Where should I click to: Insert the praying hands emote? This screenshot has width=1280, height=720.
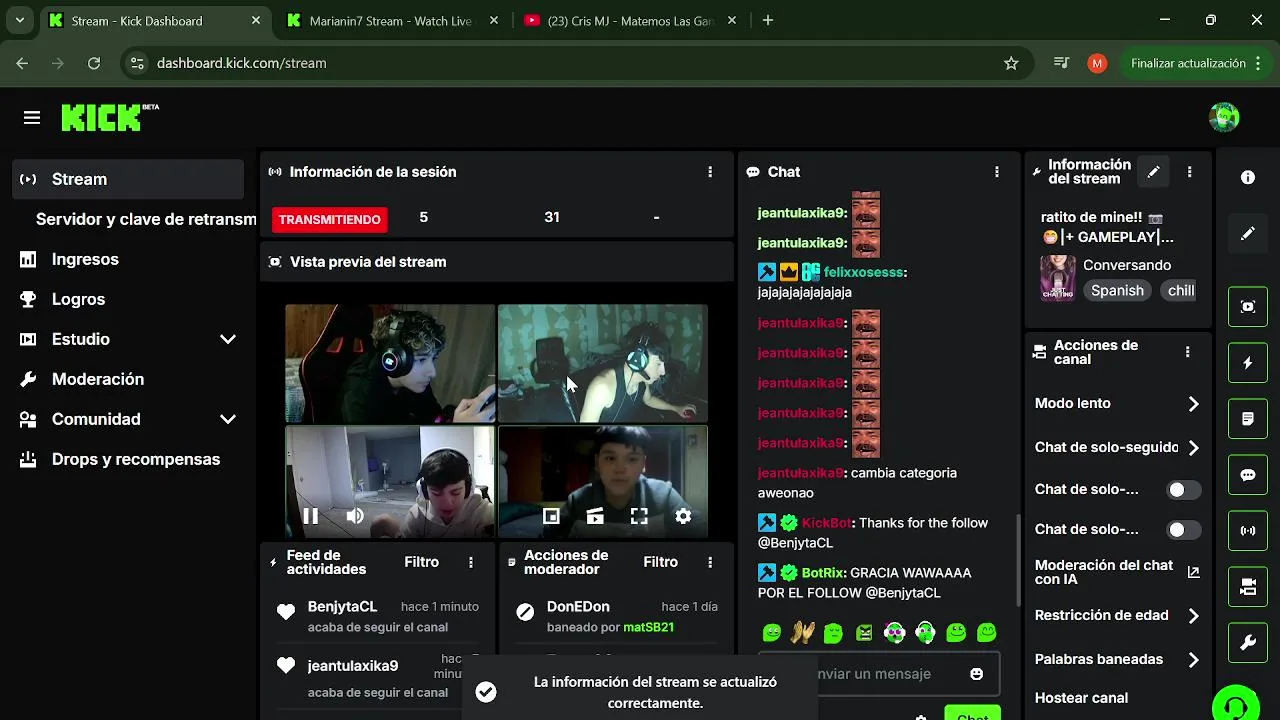pos(802,632)
